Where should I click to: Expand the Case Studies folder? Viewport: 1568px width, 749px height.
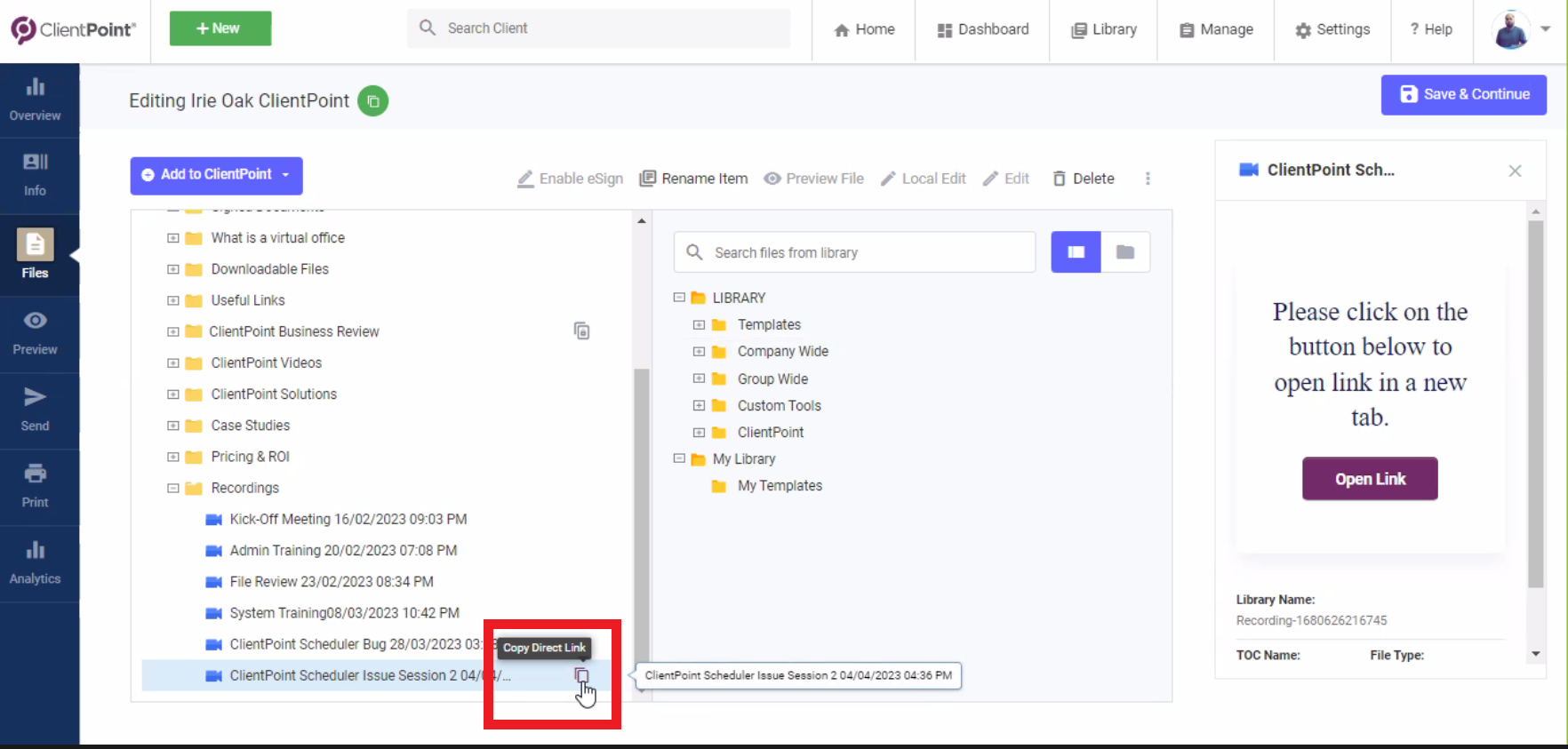click(173, 426)
